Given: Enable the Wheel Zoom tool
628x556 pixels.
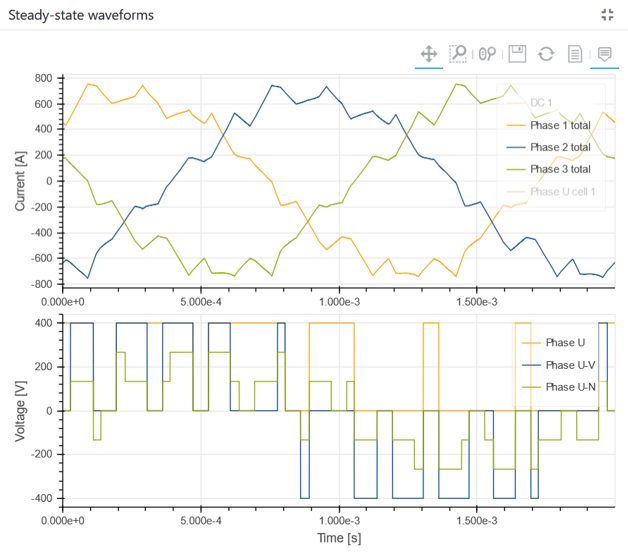Looking at the screenshot, I should tap(487, 53).
